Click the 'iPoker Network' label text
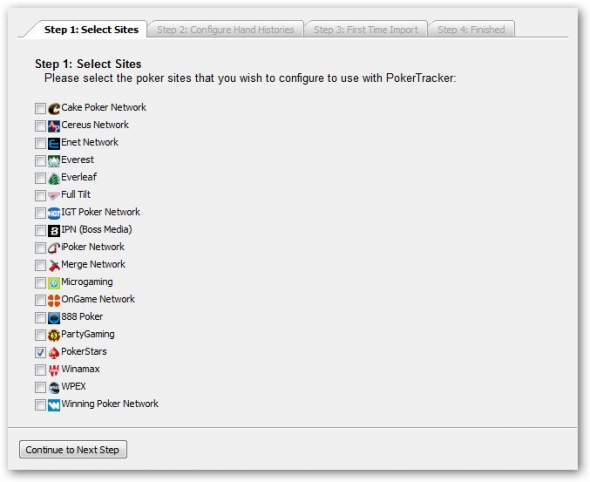 click(x=93, y=247)
